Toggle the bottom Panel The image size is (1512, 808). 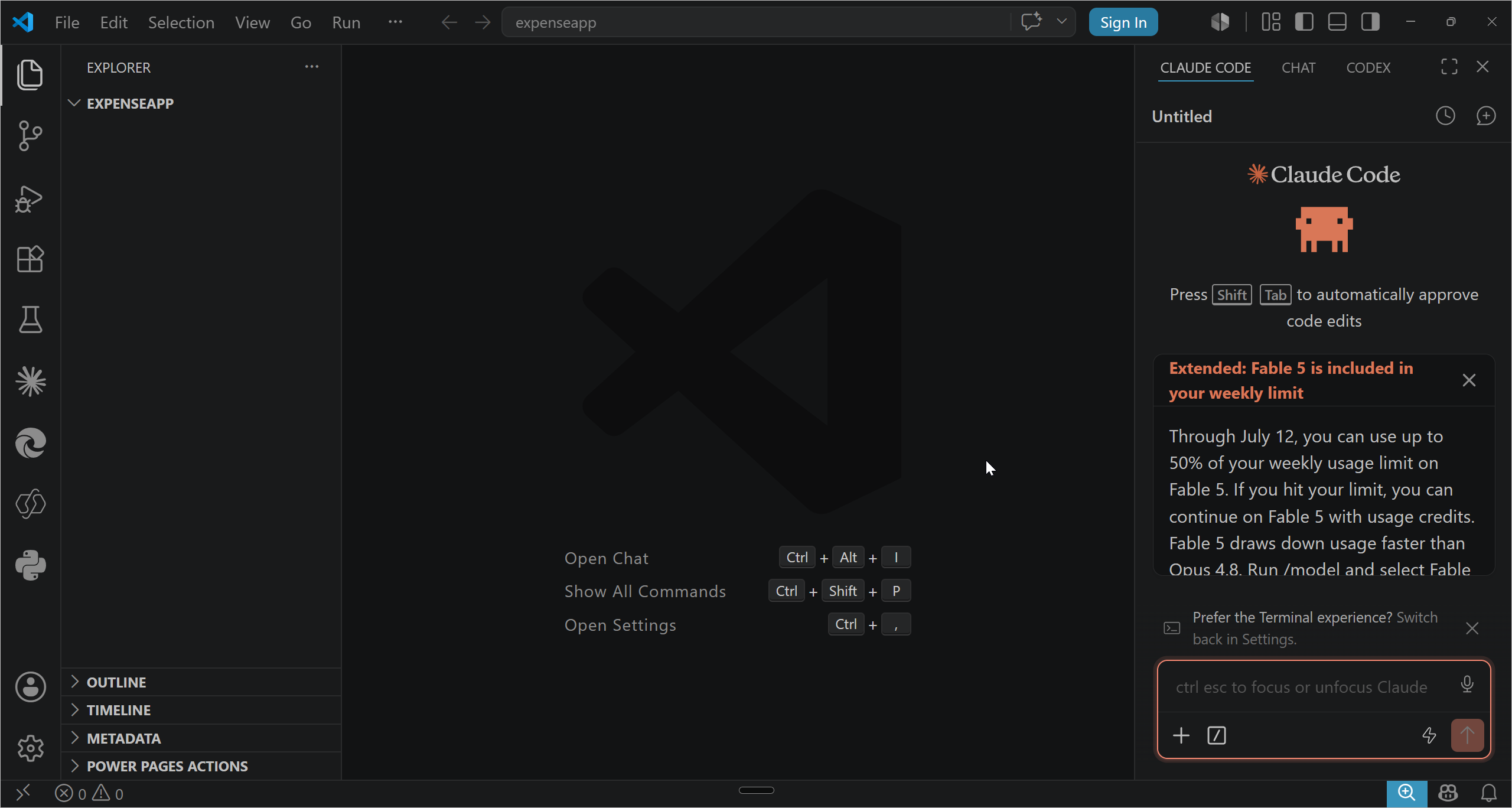(x=1337, y=22)
